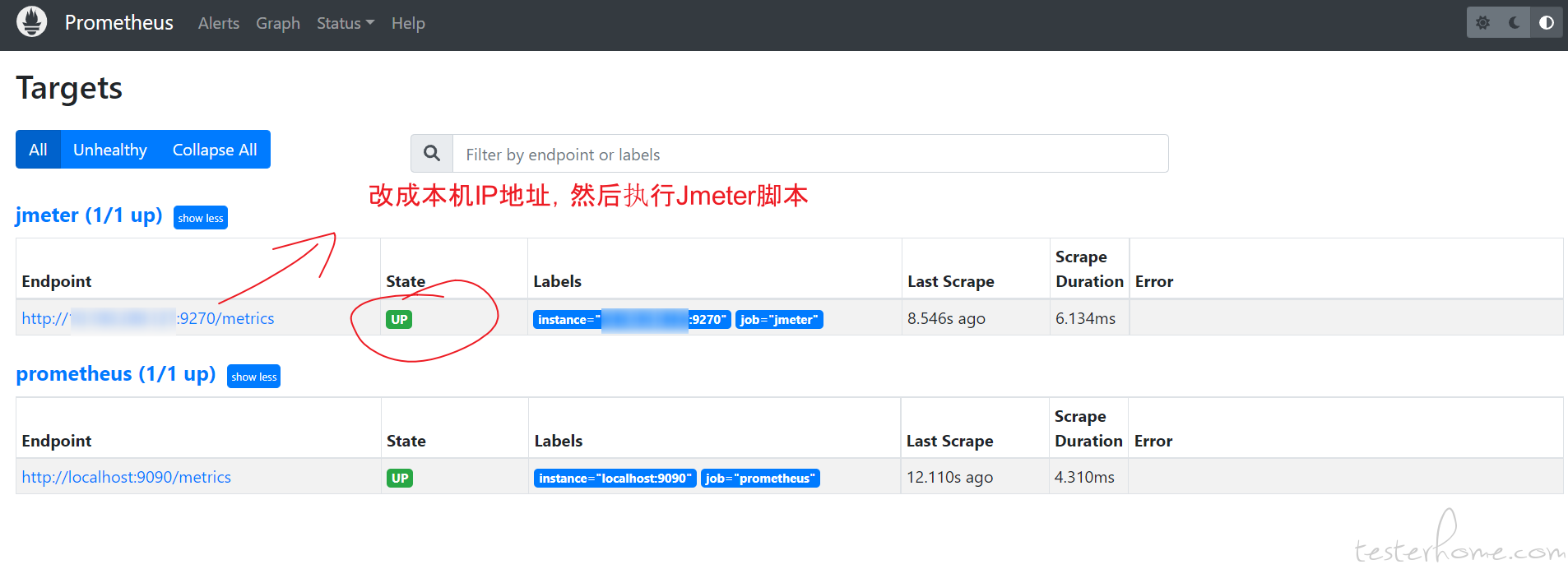1568x583 pixels.
Task: Click the job="prometheus" label badge
Action: [x=761, y=478]
